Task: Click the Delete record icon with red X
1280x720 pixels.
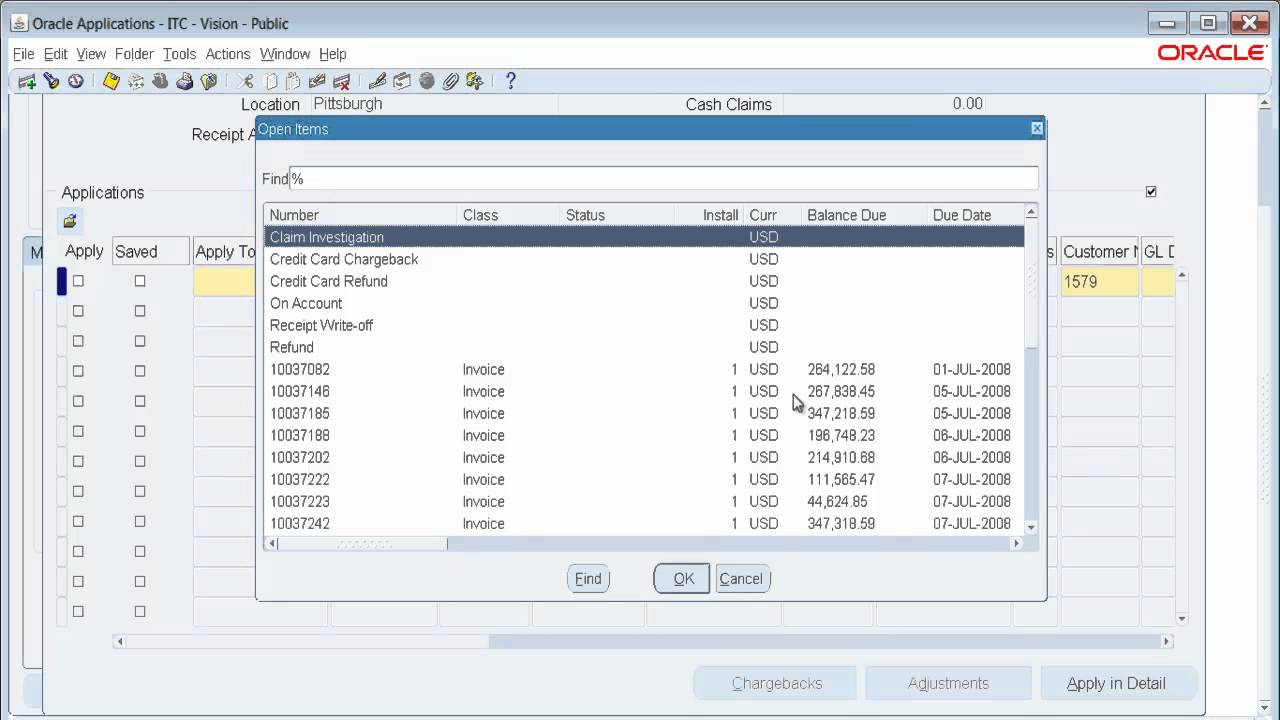Action: coord(341,82)
